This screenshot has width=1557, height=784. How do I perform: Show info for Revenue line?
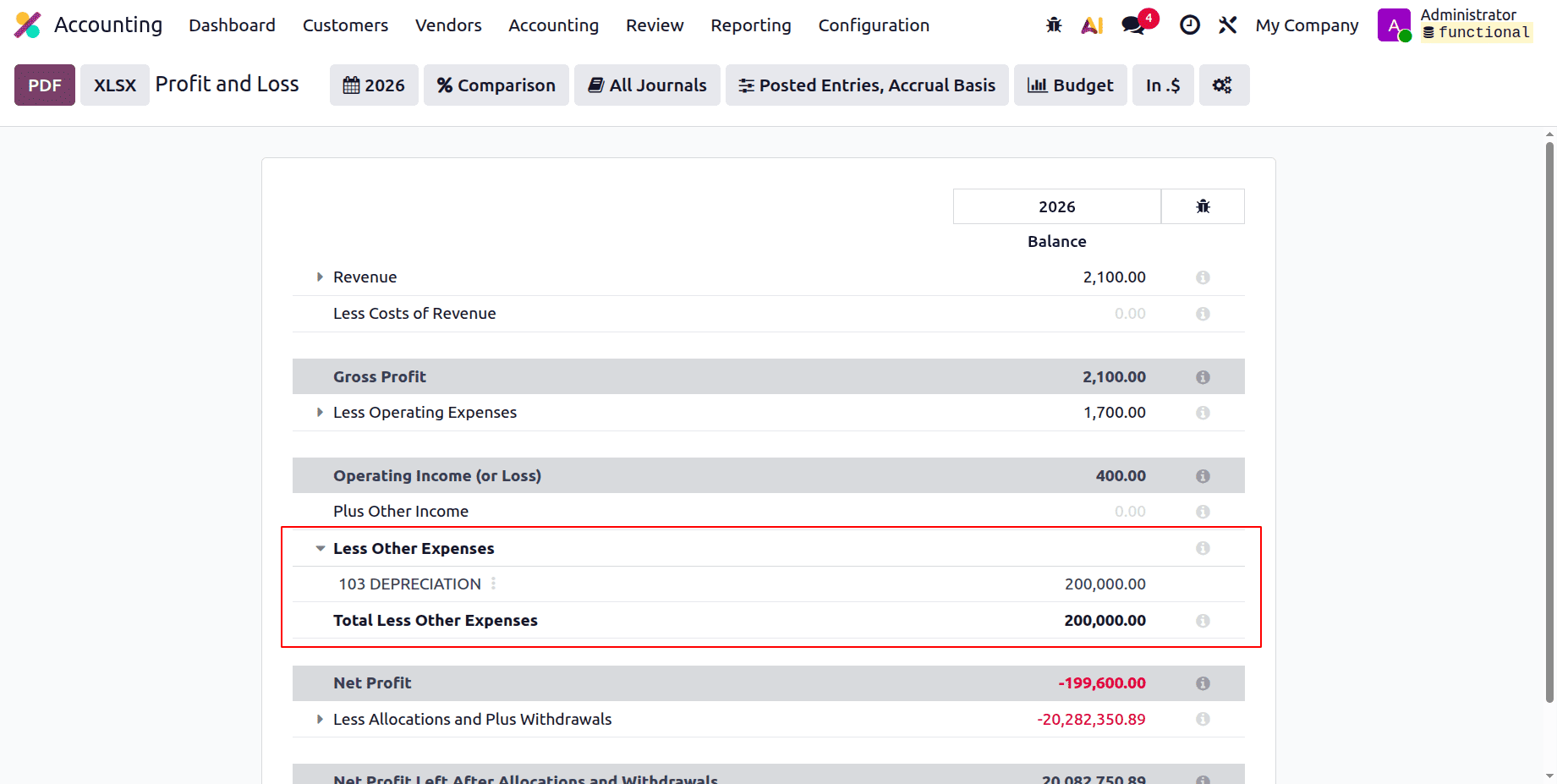(1203, 277)
